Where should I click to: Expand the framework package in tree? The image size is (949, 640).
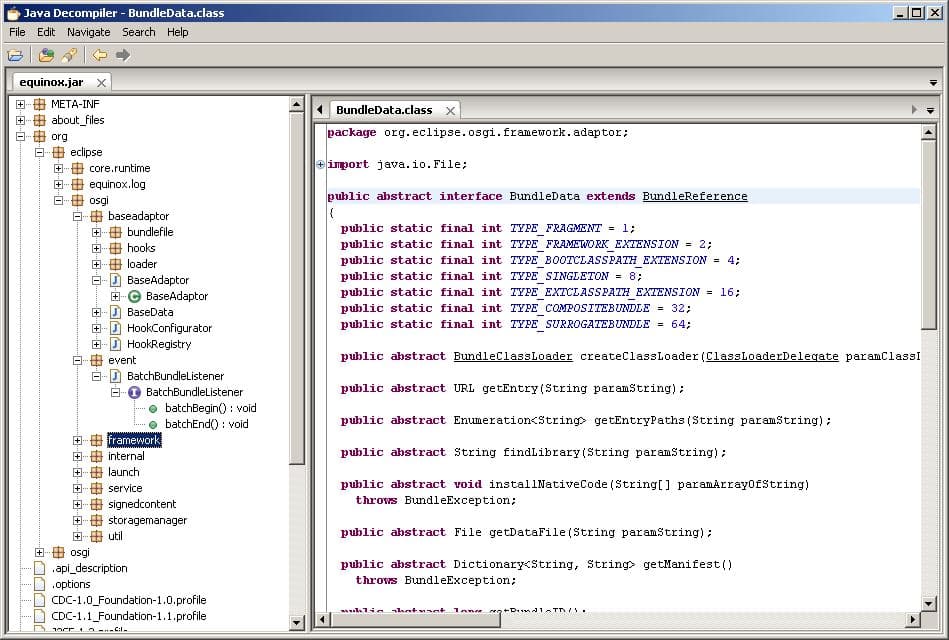pyautogui.click(x=78, y=440)
